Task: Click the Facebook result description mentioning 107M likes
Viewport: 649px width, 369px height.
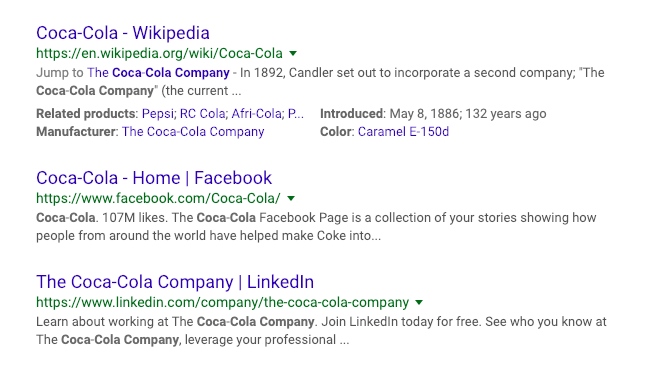Action: (x=316, y=227)
